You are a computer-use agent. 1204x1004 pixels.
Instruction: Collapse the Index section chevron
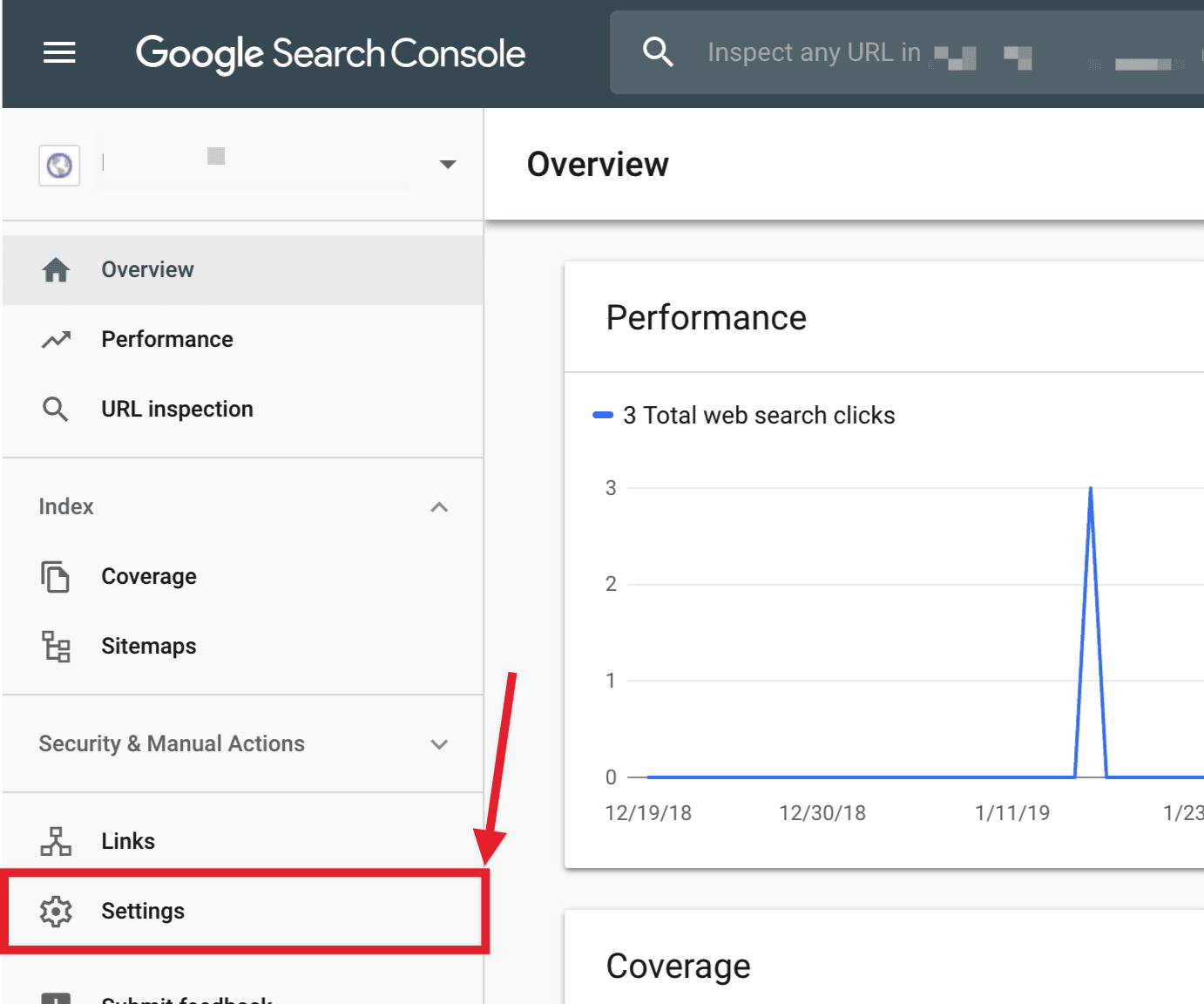(x=439, y=506)
